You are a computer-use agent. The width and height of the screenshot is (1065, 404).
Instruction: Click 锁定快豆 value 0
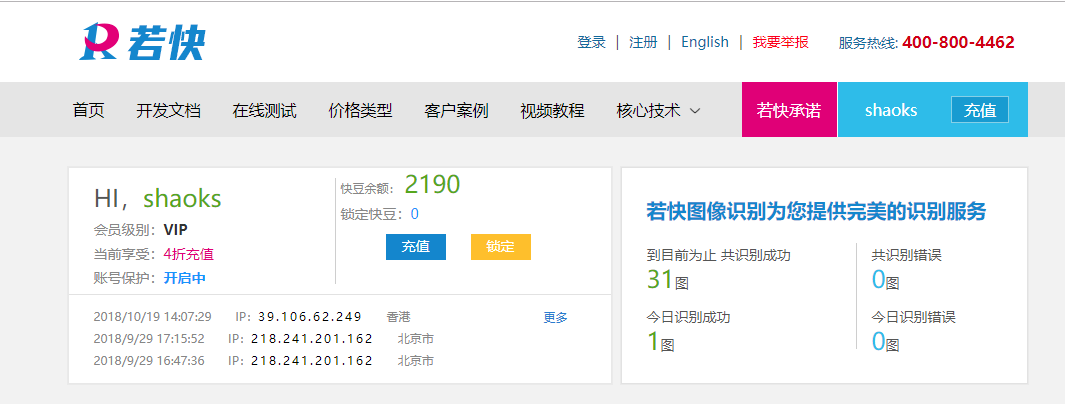click(x=414, y=214)
